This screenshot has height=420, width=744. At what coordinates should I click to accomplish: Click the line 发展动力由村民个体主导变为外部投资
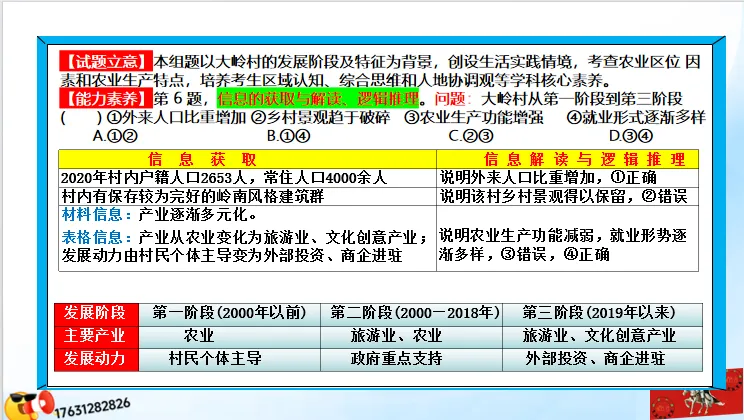232,255
